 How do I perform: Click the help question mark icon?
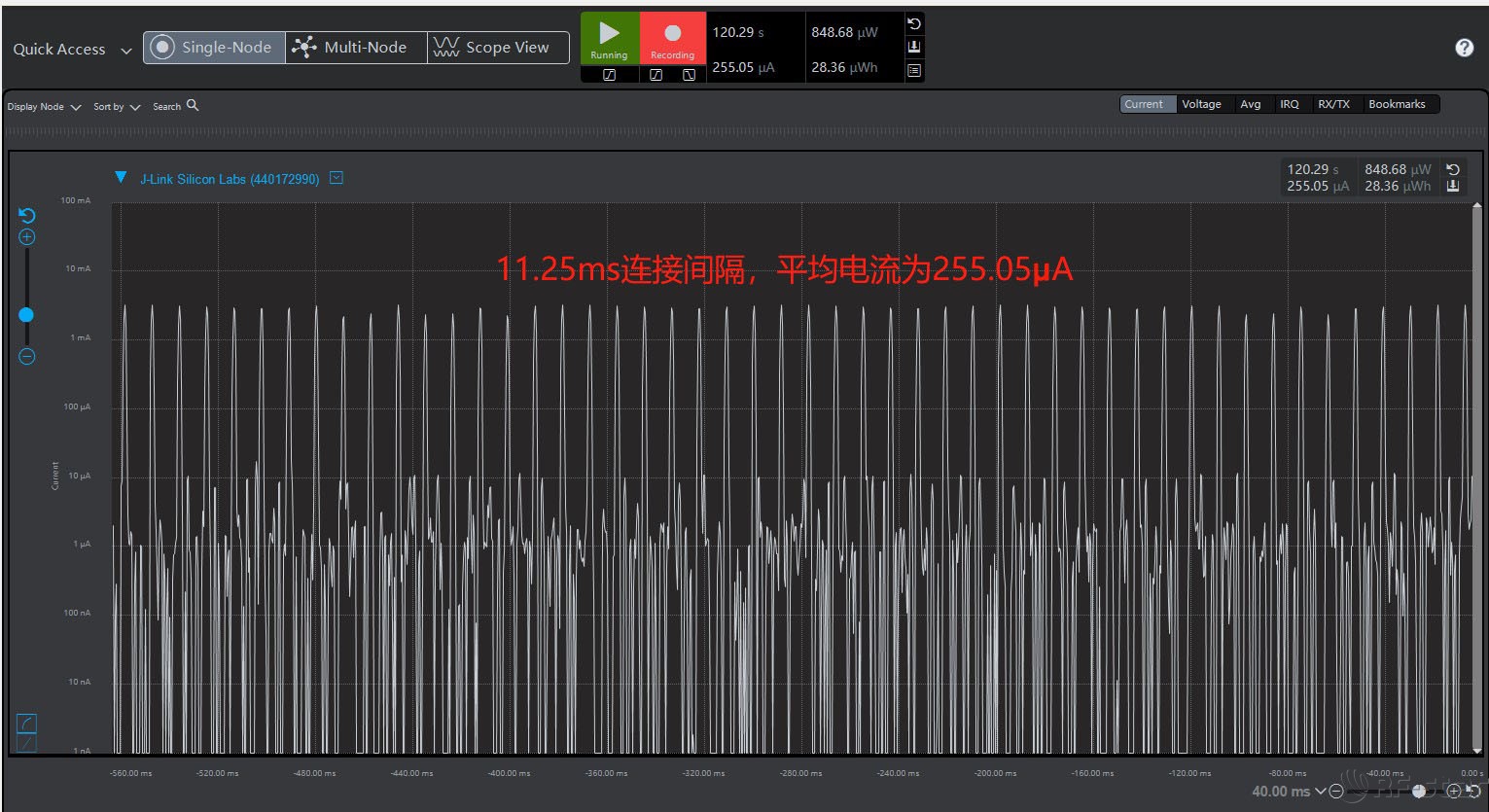point(1464,48)
